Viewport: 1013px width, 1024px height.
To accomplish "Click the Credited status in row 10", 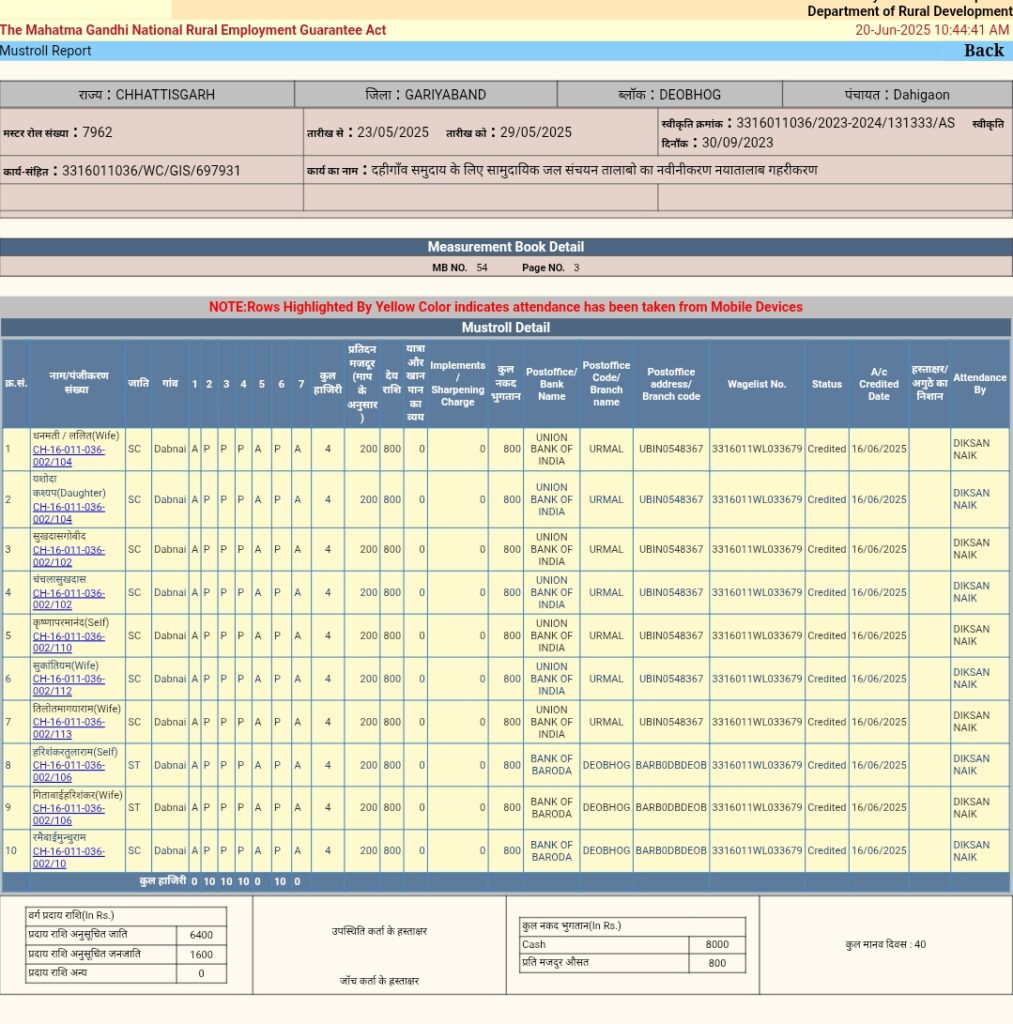I will [826, 851].
